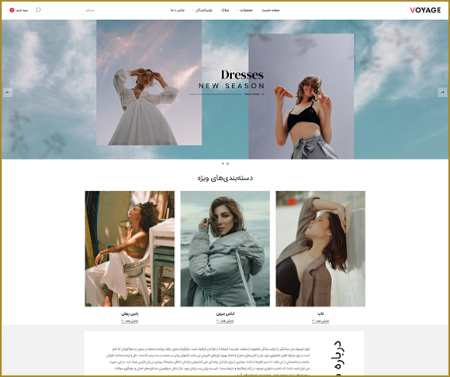
Task: Select the first slider pagination dot
Action: [x=223, y=164]
